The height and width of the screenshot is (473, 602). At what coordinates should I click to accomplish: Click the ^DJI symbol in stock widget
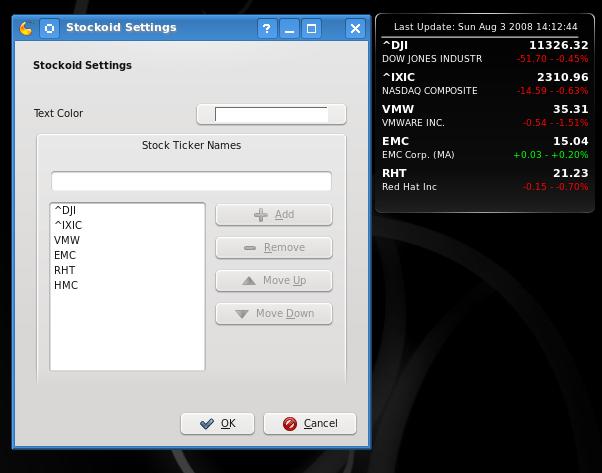tap(395, 46)
